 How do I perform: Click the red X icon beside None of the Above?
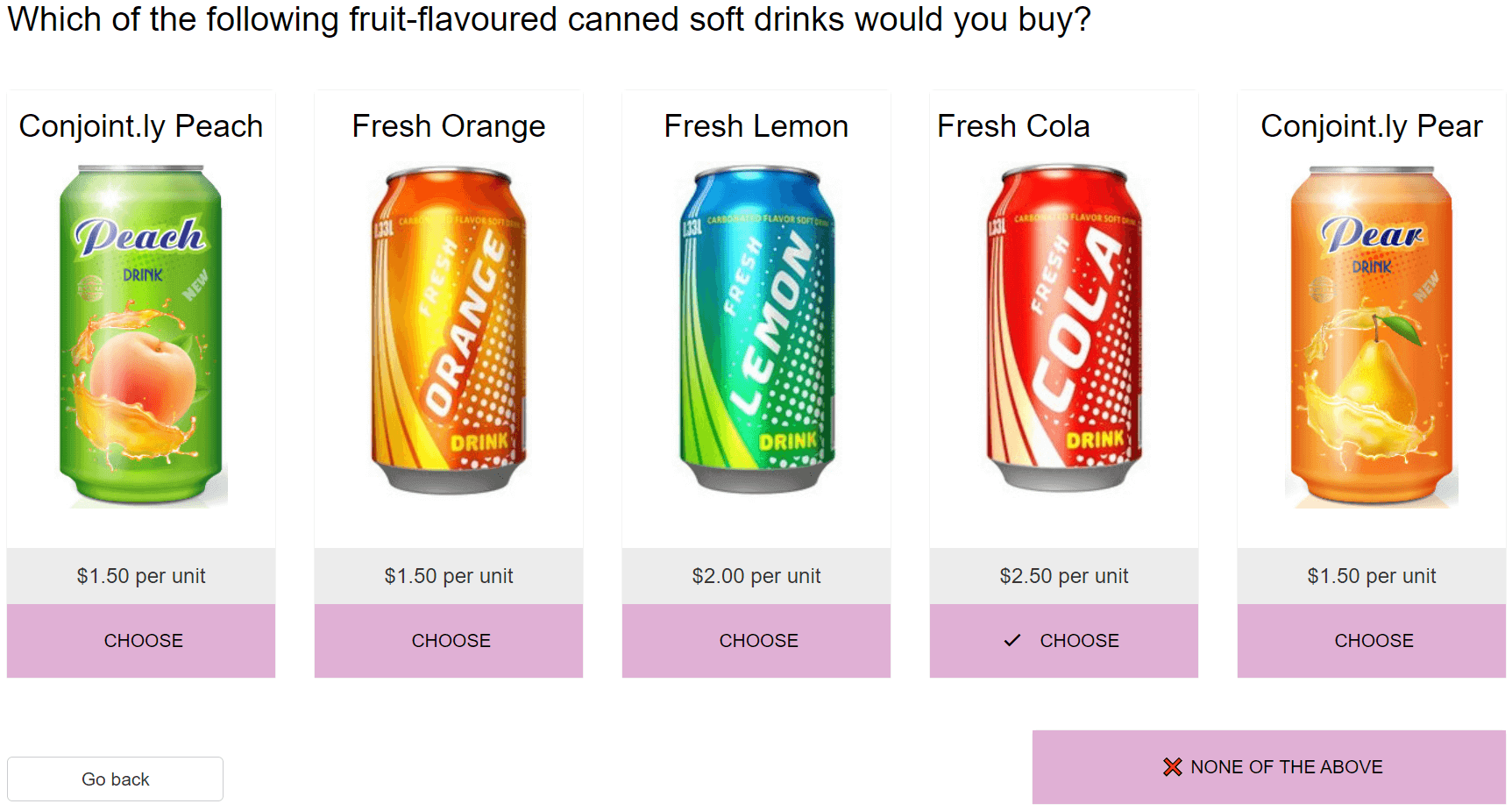(1172, 767)
